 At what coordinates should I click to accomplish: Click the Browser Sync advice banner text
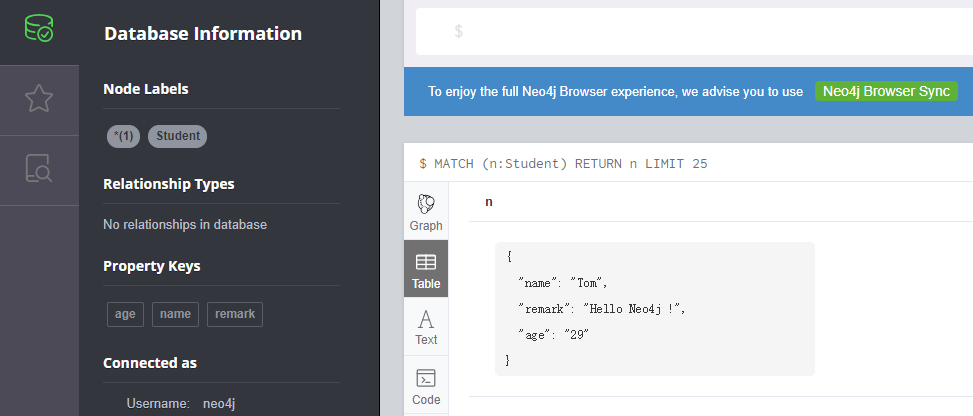tap(615, 92)
